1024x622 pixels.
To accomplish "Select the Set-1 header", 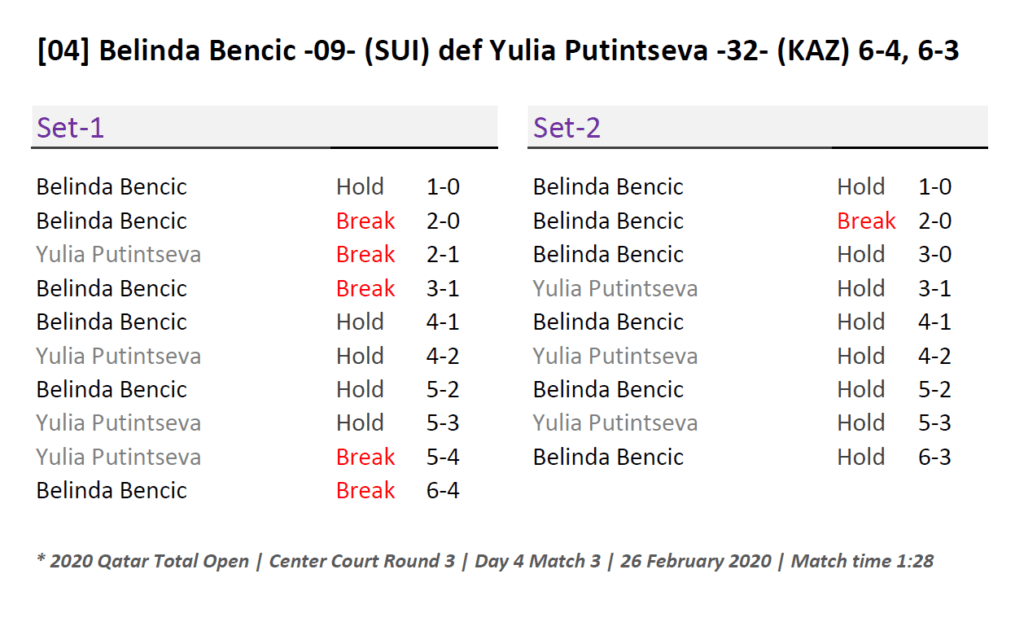I will 70,128.
